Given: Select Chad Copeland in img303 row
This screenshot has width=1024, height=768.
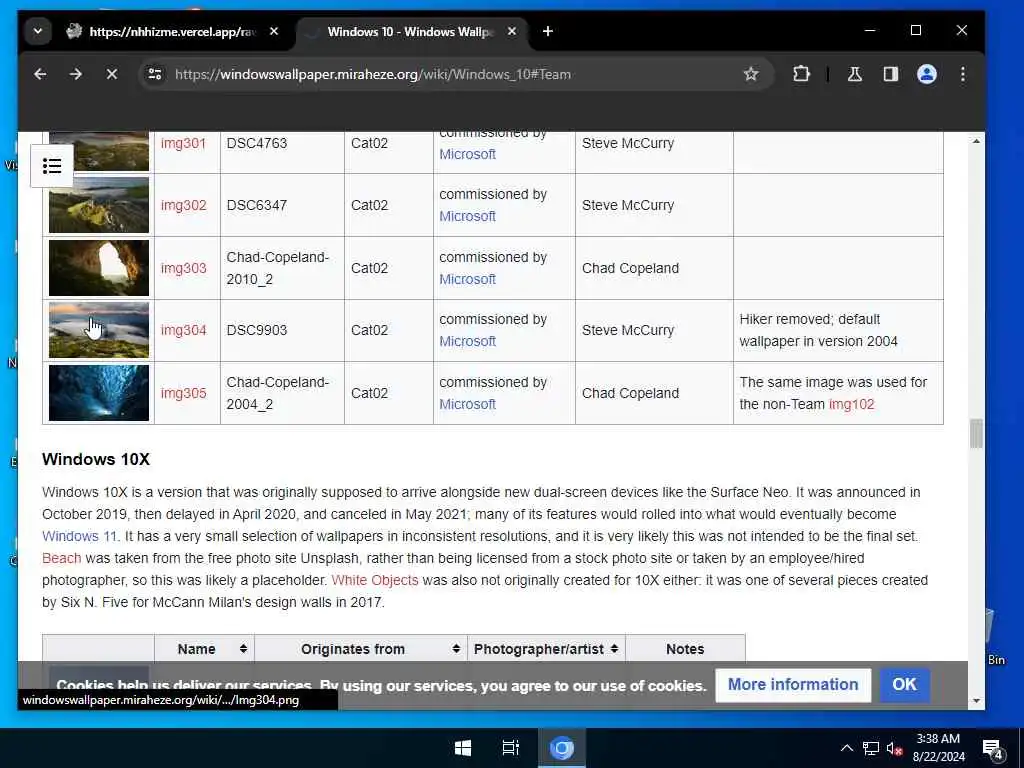Looking at the screenshot, I should click(x=630, y=268).
